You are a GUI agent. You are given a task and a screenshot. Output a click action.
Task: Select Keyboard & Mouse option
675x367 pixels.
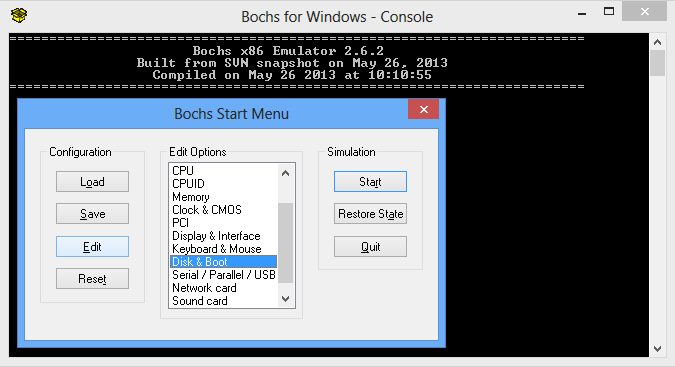pyautogui.click(x=224, y=249)
